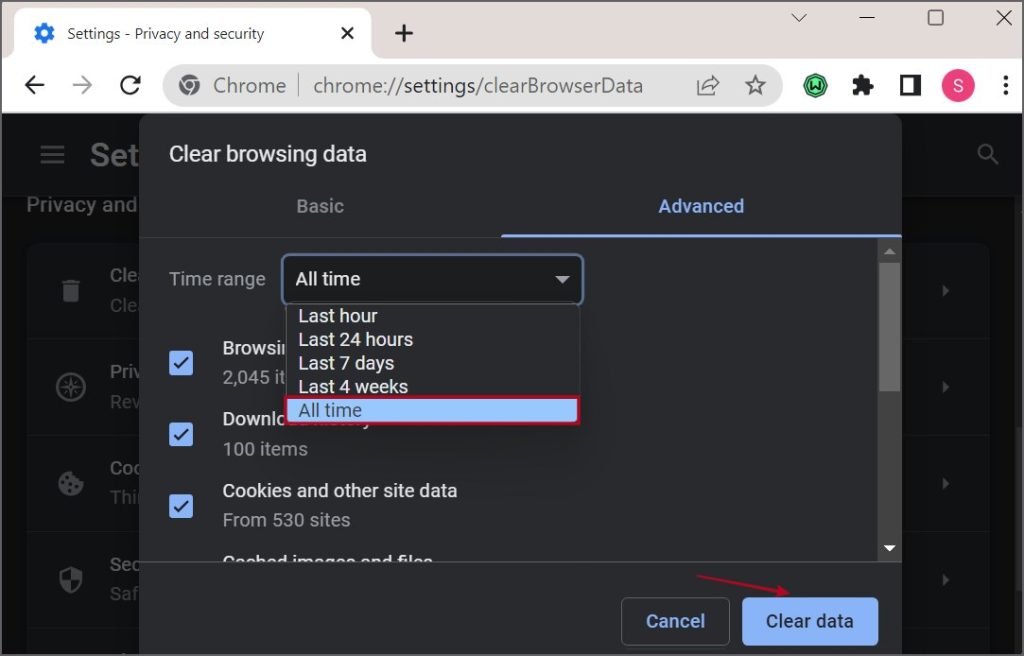Uncheck the Browsing history checkbox

tap(181, 362)
